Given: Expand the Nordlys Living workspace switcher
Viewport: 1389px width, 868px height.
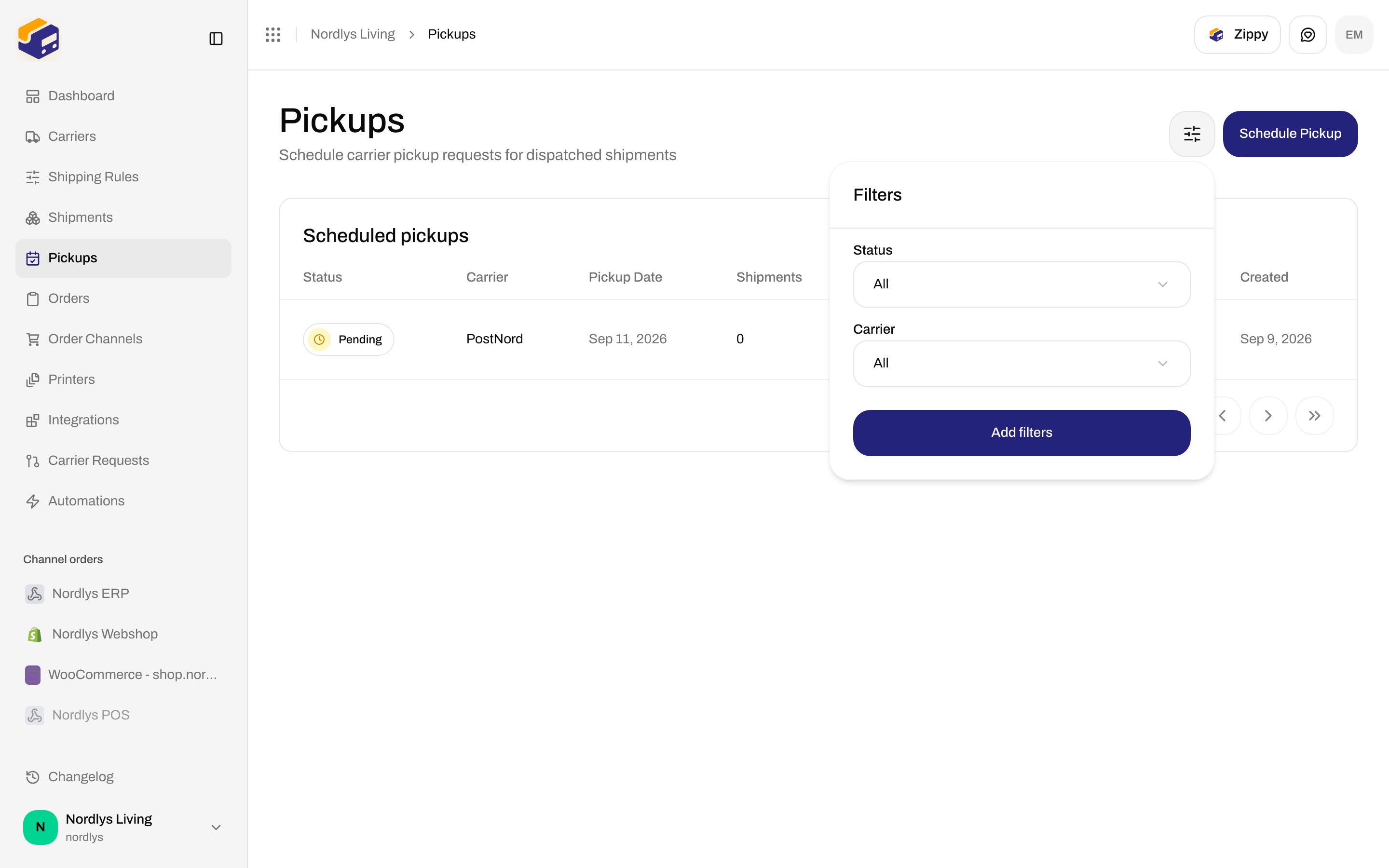Looking at the screenshot, I should pyautogui.click(x=123, y=827).
